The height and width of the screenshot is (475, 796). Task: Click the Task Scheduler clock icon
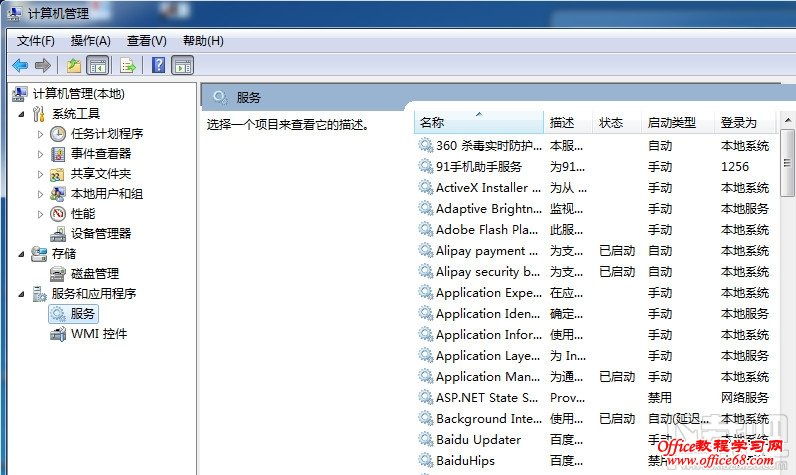(x=58, y=134)
